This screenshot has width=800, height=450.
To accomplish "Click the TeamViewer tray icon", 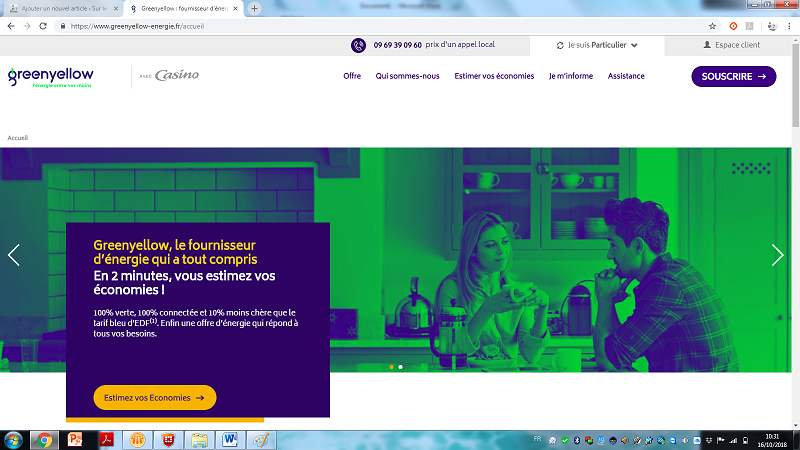I will 673,440.
